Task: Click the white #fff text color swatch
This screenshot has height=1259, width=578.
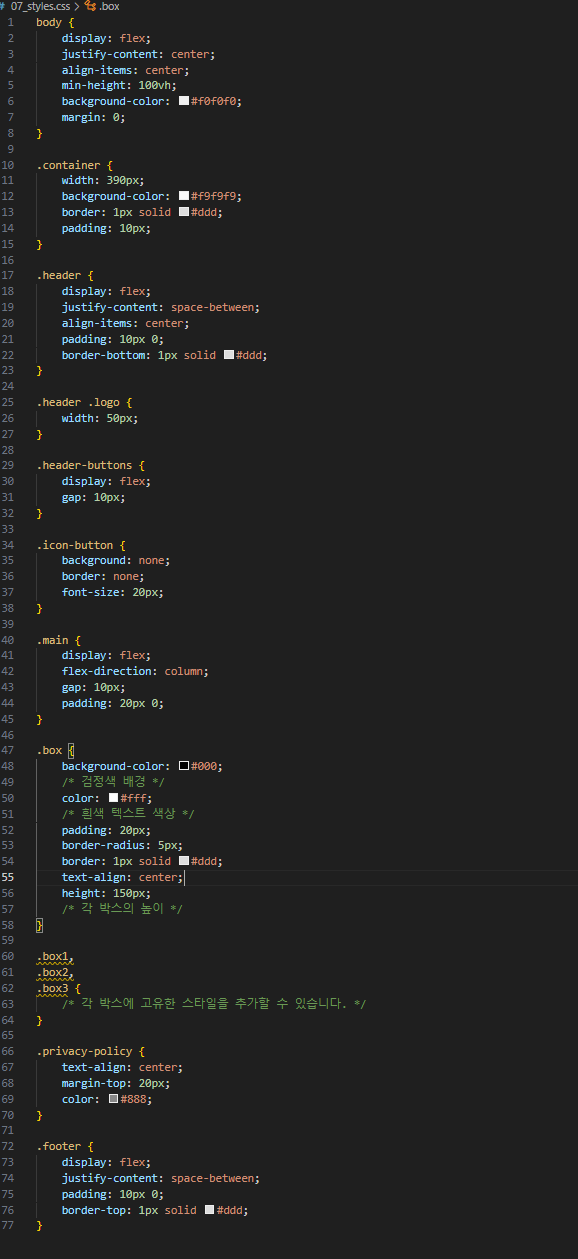Action: pyautogui.click(x=114, y=798)
